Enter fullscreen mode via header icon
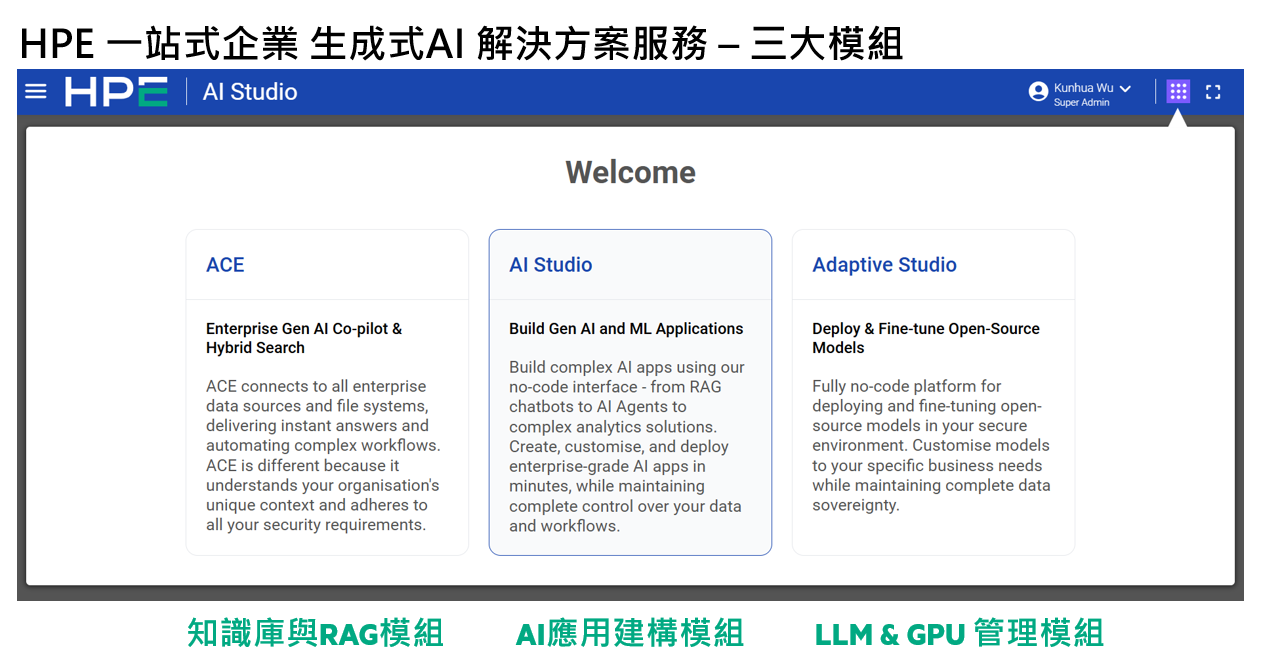This screenshot has height=654, width=1264. [1213, 92]
